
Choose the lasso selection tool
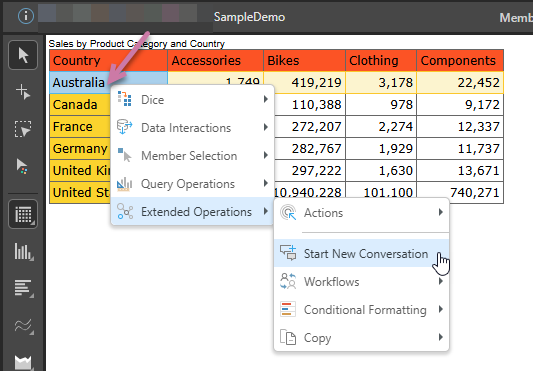click(23, 129)
